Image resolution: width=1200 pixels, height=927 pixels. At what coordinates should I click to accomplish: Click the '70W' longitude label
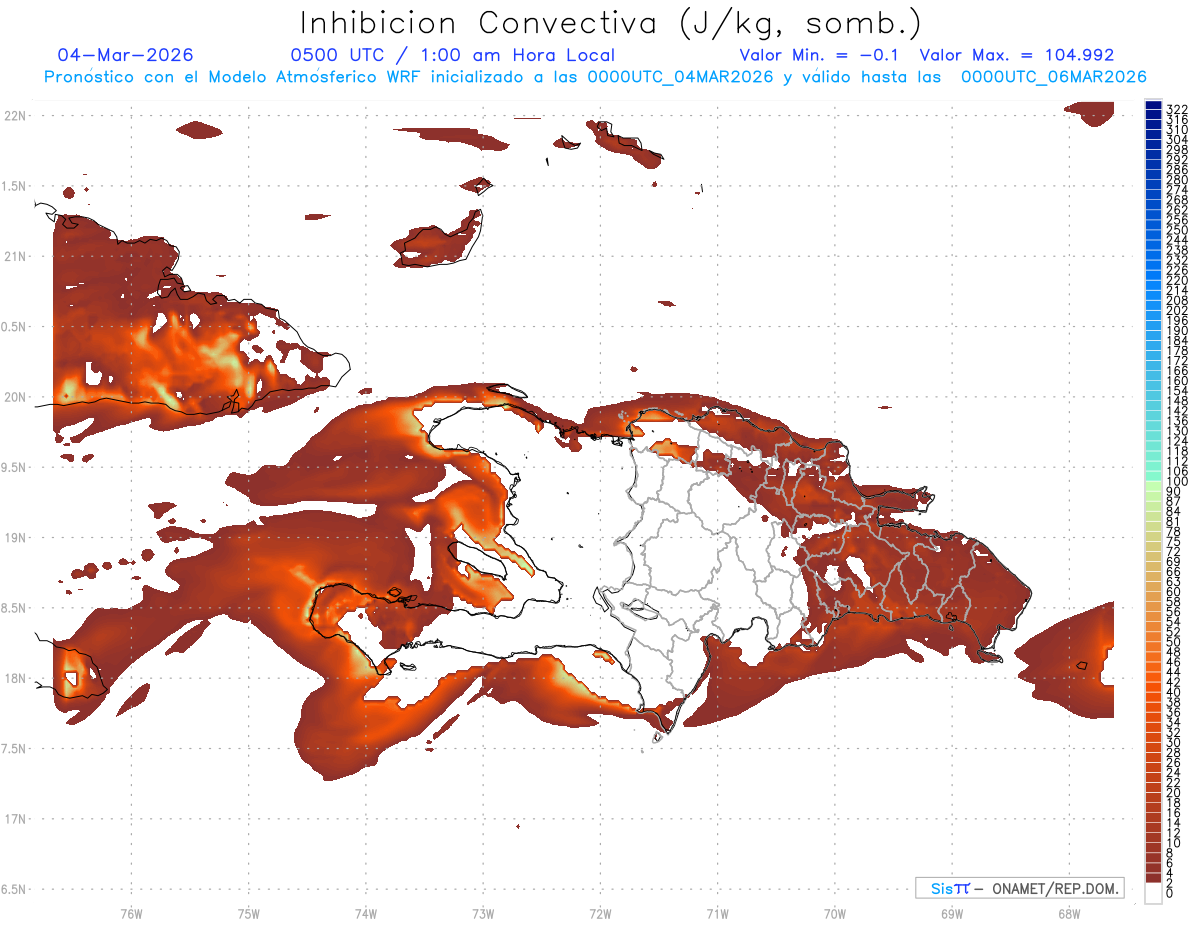point(834,912)
